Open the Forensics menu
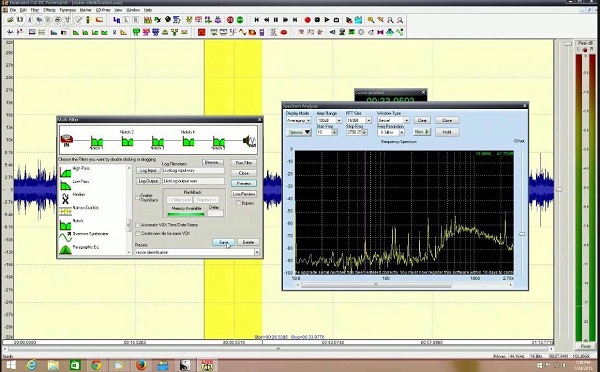Viewport: 600px width, 372px height. 67,10
